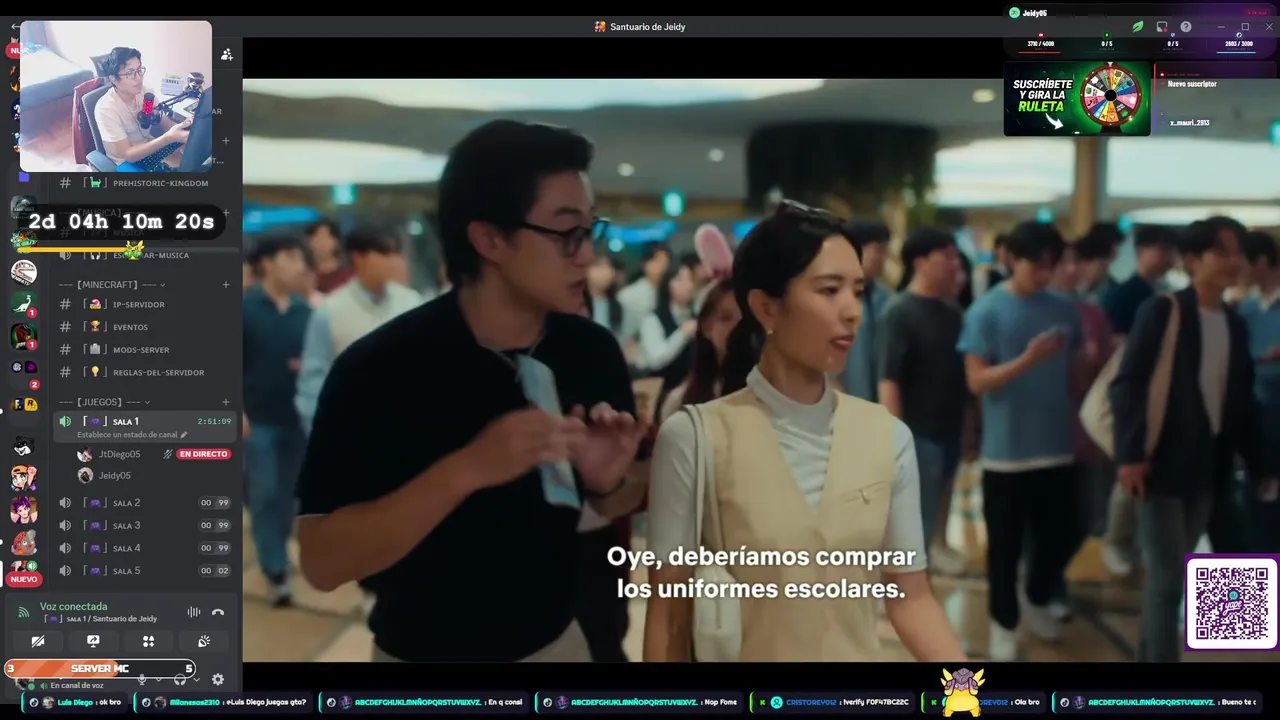1280x720 pixels.
Task: Add a channel to MUSICA category
Action: [x=226, y=213]
